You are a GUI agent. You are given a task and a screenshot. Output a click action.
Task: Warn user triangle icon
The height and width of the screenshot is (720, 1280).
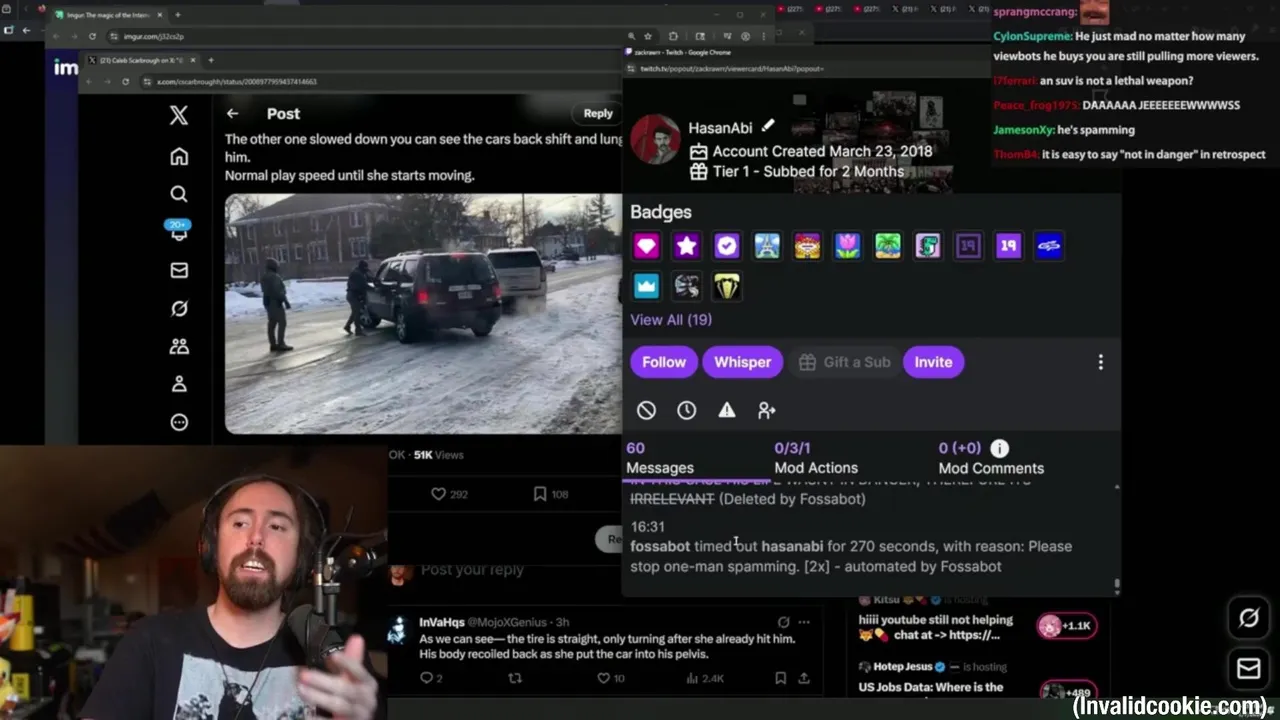(x=727, y=410)
